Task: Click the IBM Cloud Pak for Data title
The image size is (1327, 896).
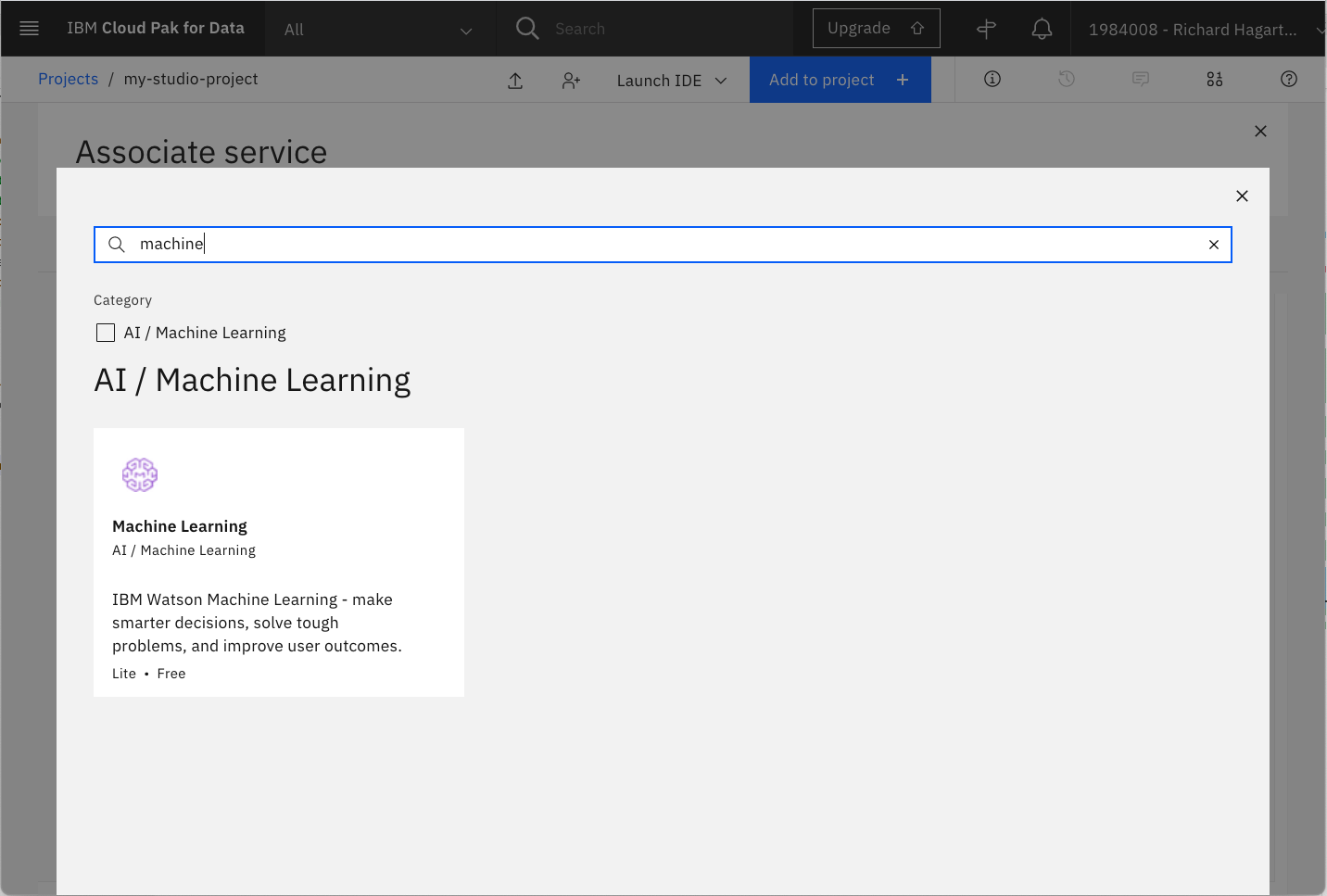Action: 156,29
